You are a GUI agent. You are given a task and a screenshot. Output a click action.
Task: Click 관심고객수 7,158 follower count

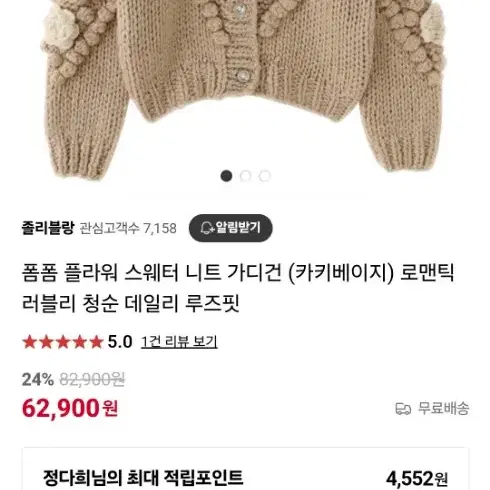[128, 229]
